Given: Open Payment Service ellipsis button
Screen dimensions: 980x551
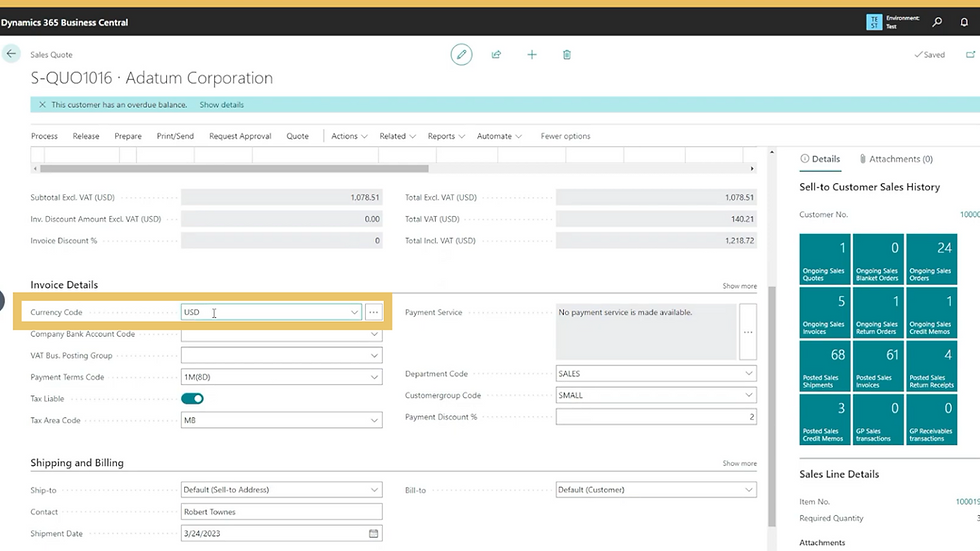Looking at the screenshot, I should coord(748,332).
